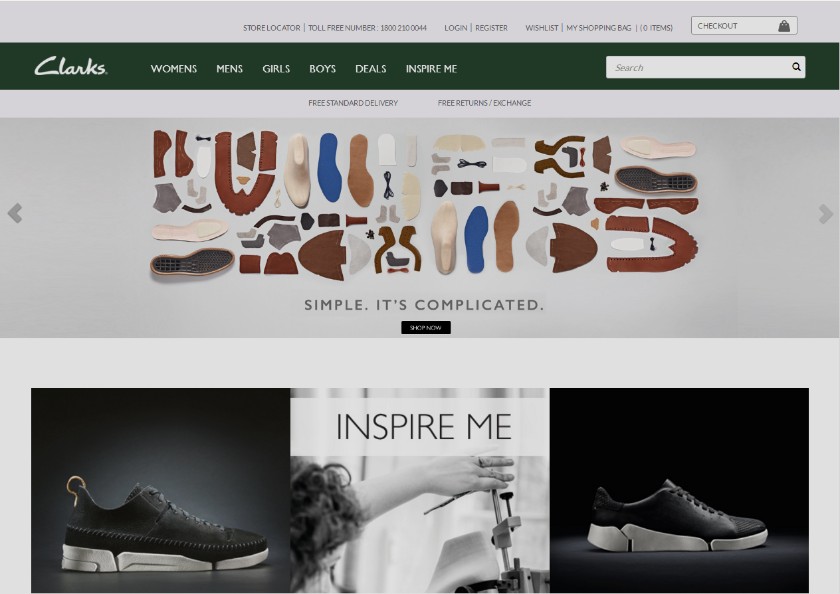840x594 pixels.
Task: Open the Womens menu
Action: click(174, 69)
